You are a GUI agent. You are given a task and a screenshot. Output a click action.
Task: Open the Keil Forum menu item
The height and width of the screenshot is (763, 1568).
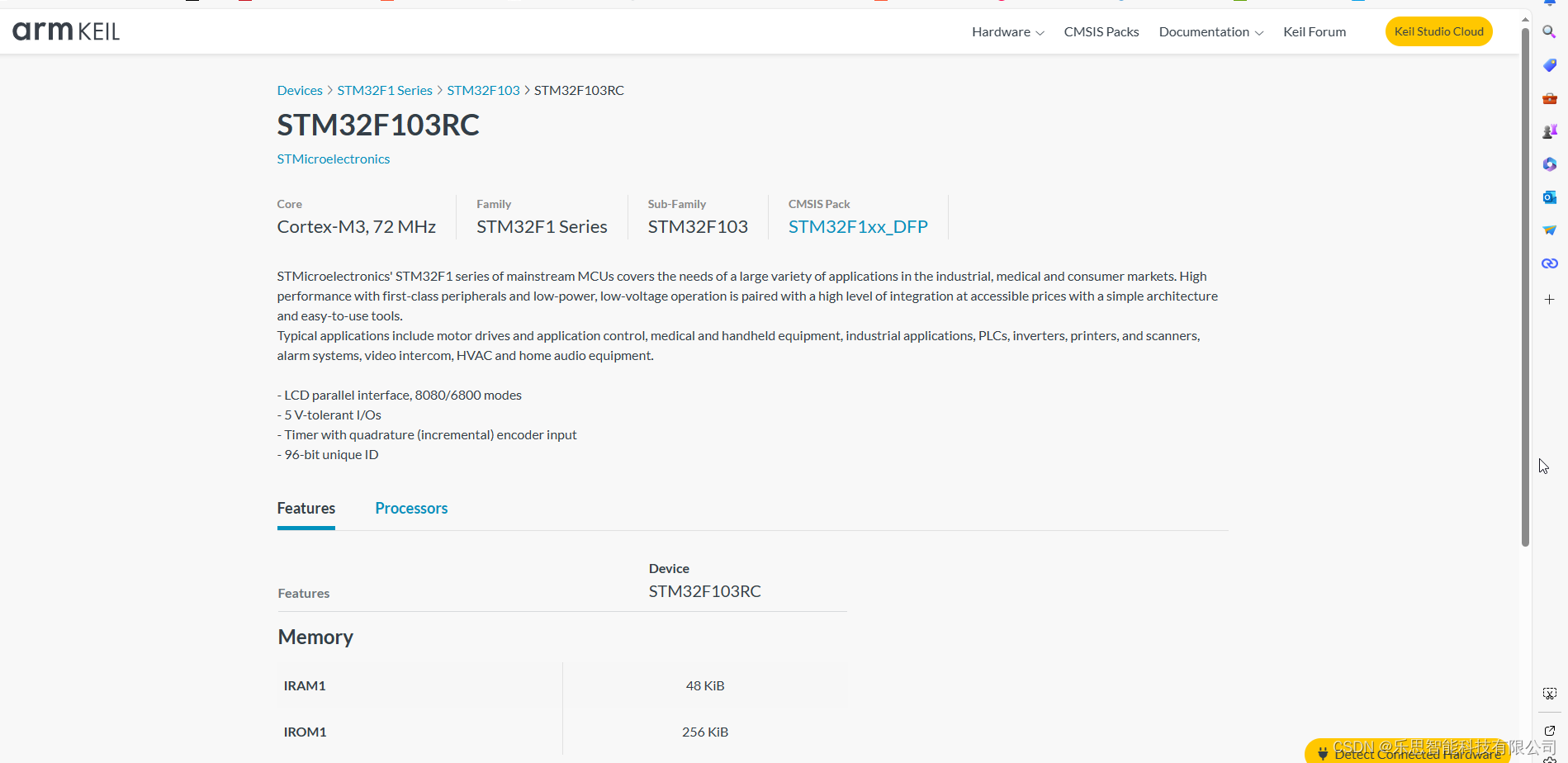point(1314,32)
